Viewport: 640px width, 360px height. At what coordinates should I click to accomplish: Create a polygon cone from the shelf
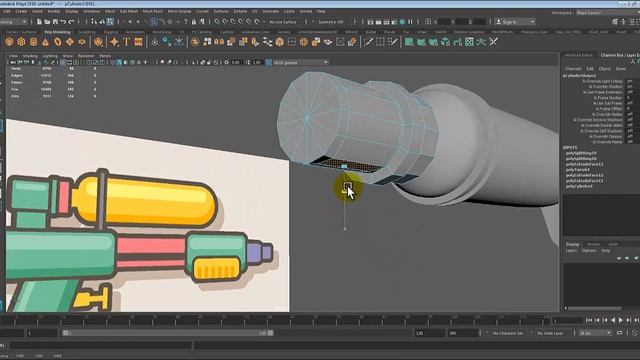pyautogui.click(x=45, y=42)
